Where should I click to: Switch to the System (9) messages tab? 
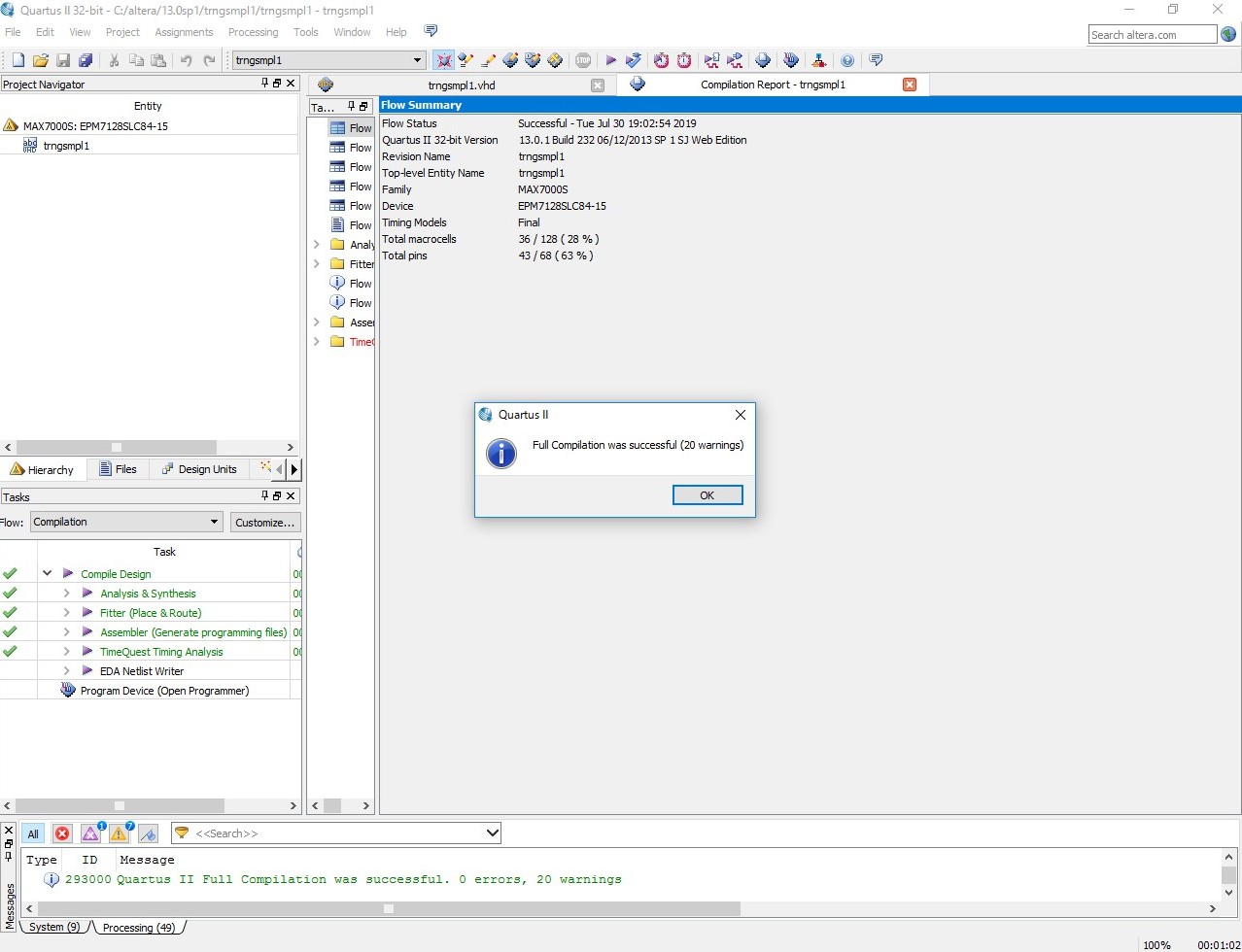click(x=53, y=927)
